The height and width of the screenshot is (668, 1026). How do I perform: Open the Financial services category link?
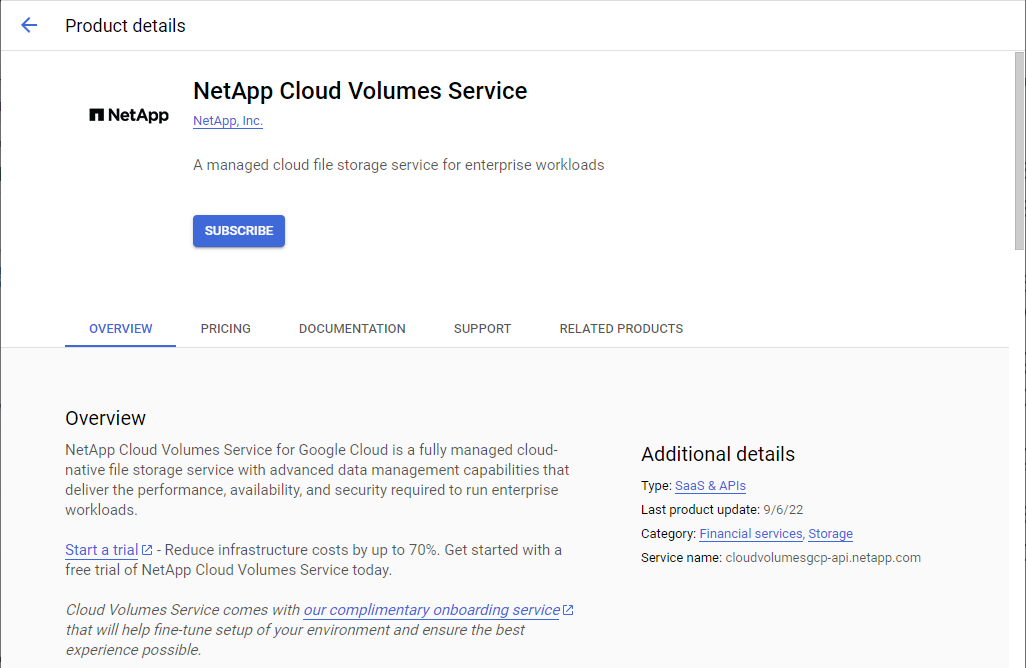(x=751, y=534)
